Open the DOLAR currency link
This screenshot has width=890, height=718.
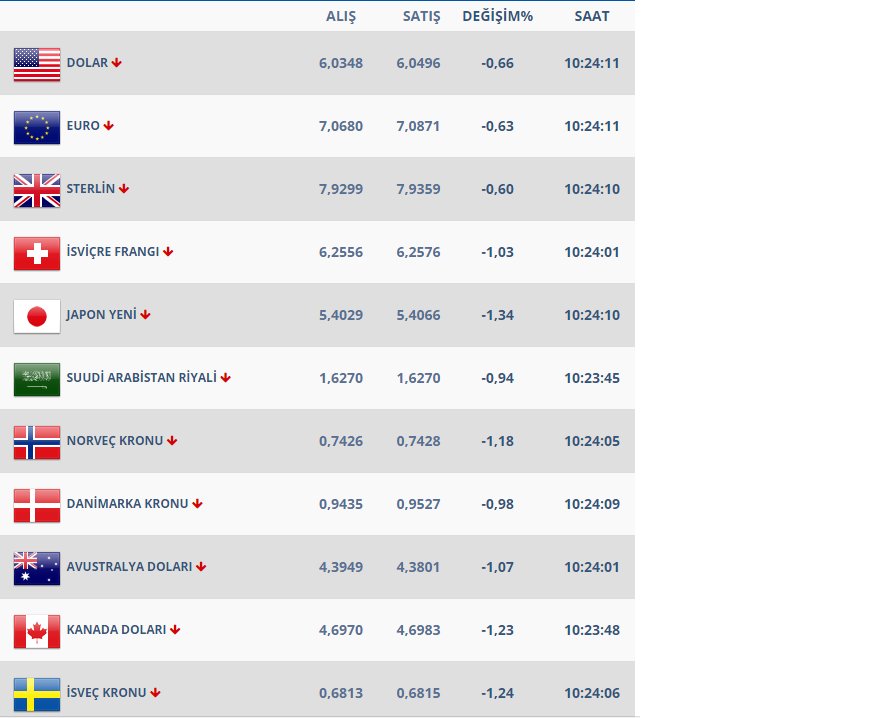coord(87,63)
